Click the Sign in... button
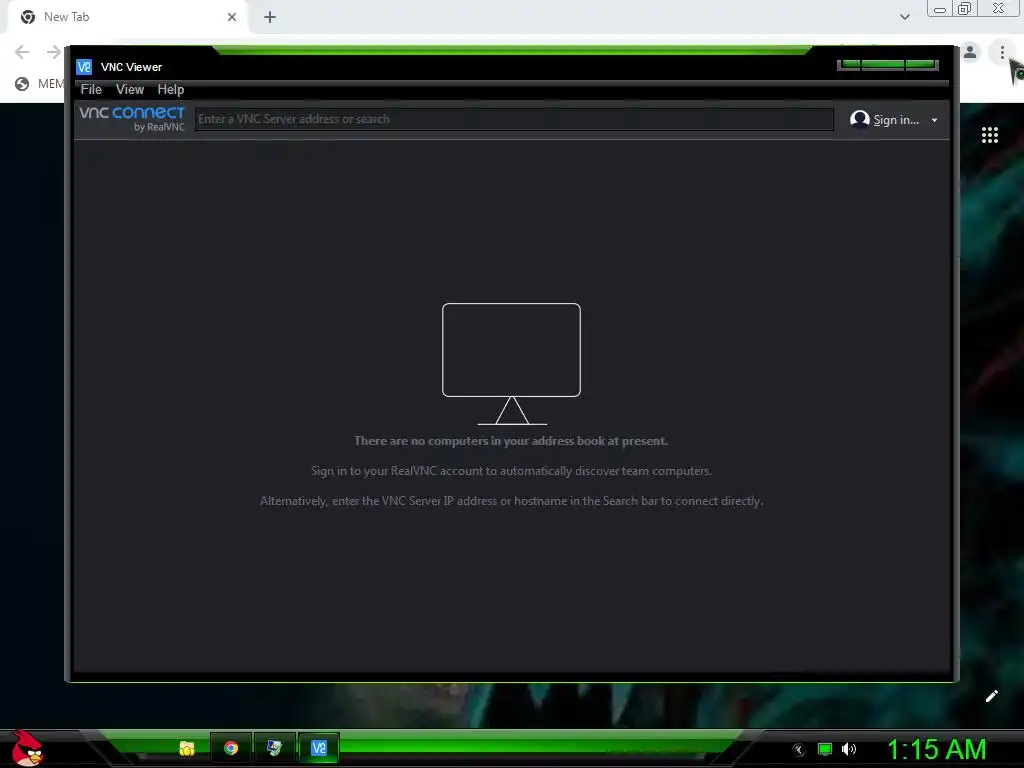 885,120
